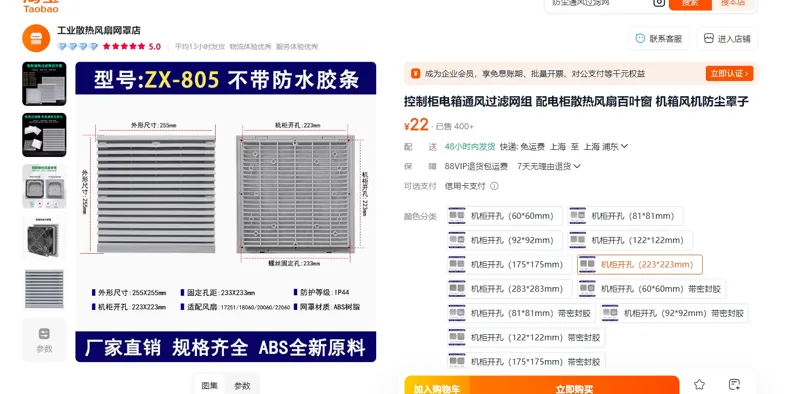Switch to 图集 tab below product image
Viewport: 800px width, 394px height.
210,386
